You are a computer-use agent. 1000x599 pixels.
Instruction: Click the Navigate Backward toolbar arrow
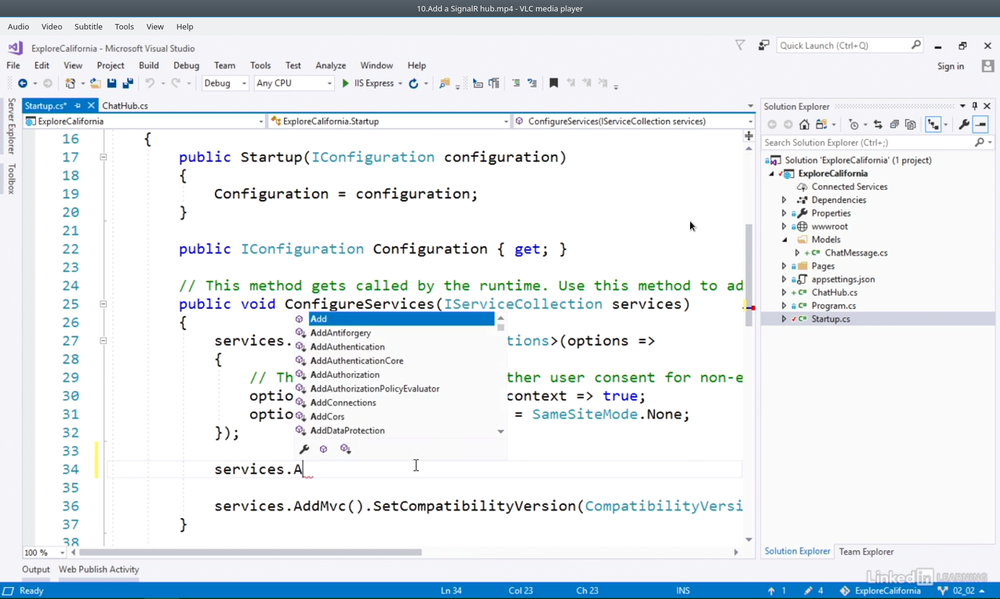click(22, 84)
